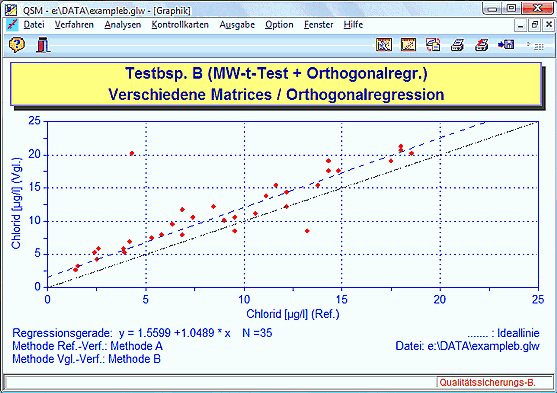Viewport: 557px width, 393px height.
Task: Click 'Methode Ref.-Verf.: Methode A' text
Action: pyautogui.click(x=87, y=346)
